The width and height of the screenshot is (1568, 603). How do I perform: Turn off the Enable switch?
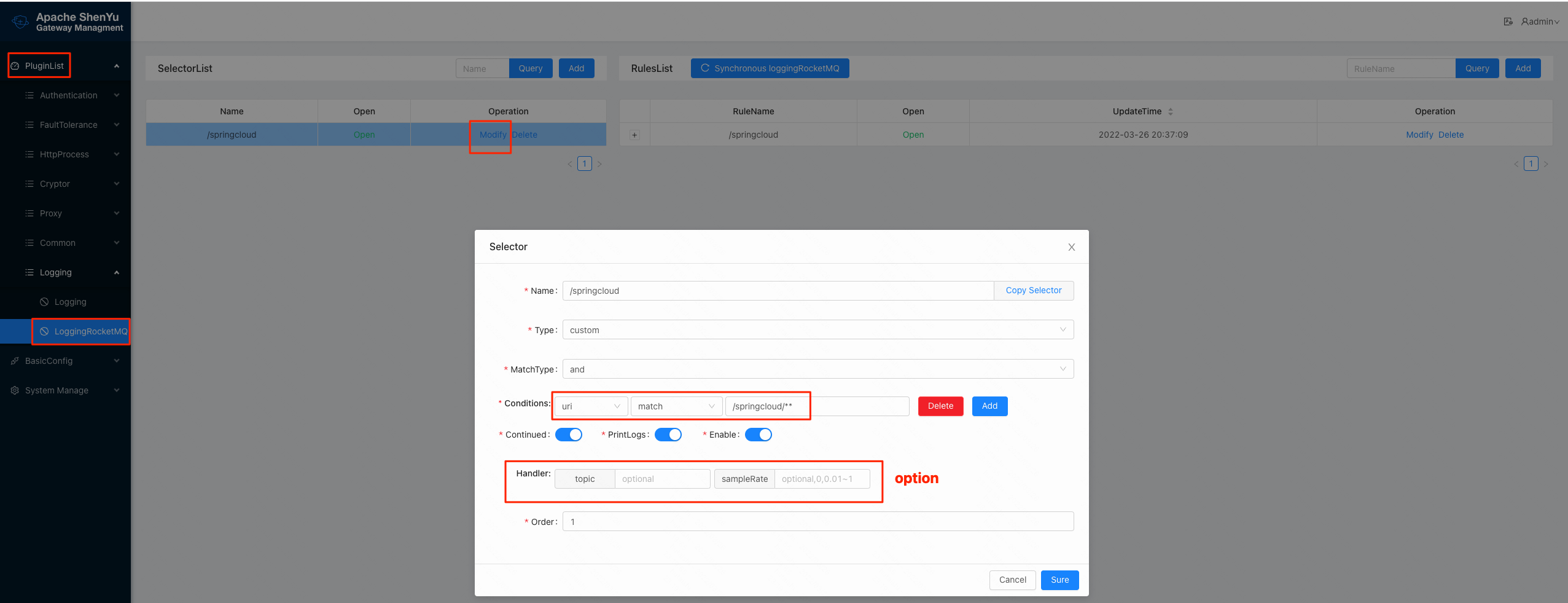click(758, 435)
